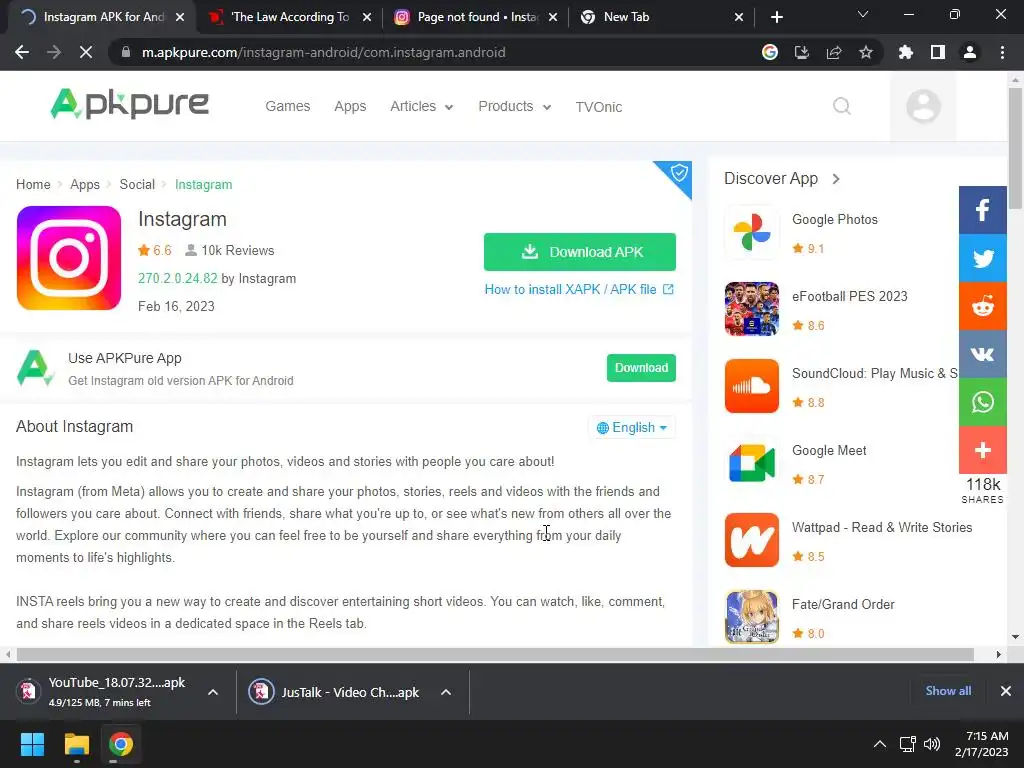Switch to the New Tab tab
The width and height of the screenshot is (1024, 768).
(x=660, y=17)
